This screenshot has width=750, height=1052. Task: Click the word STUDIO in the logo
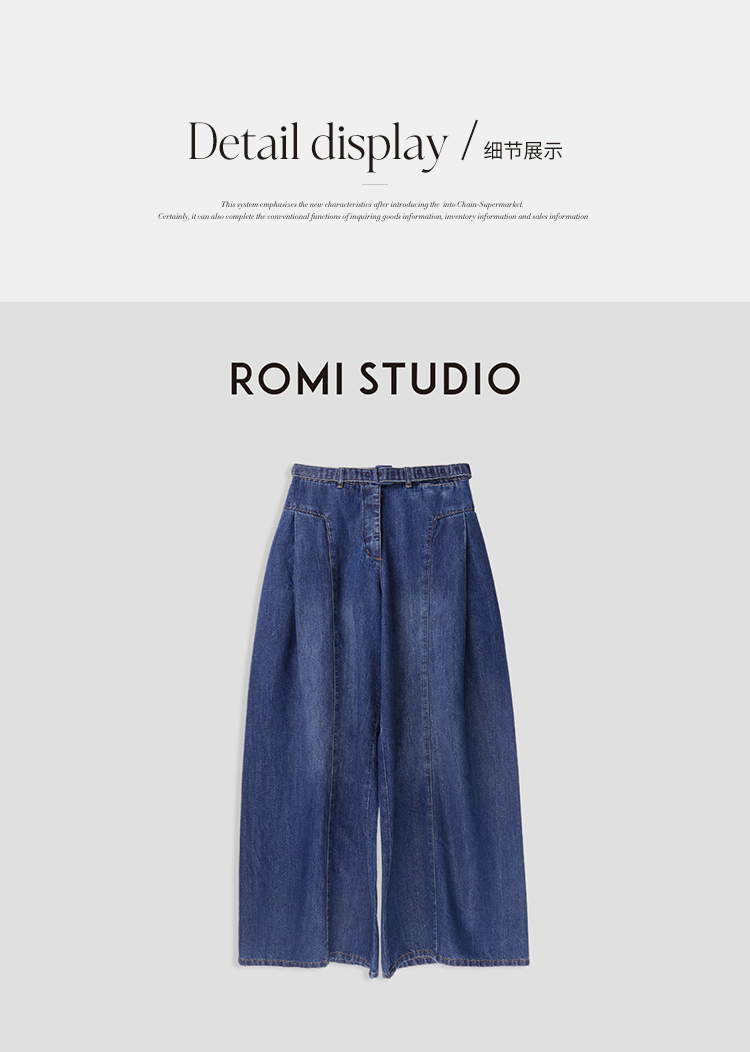[x=440, y=378]
